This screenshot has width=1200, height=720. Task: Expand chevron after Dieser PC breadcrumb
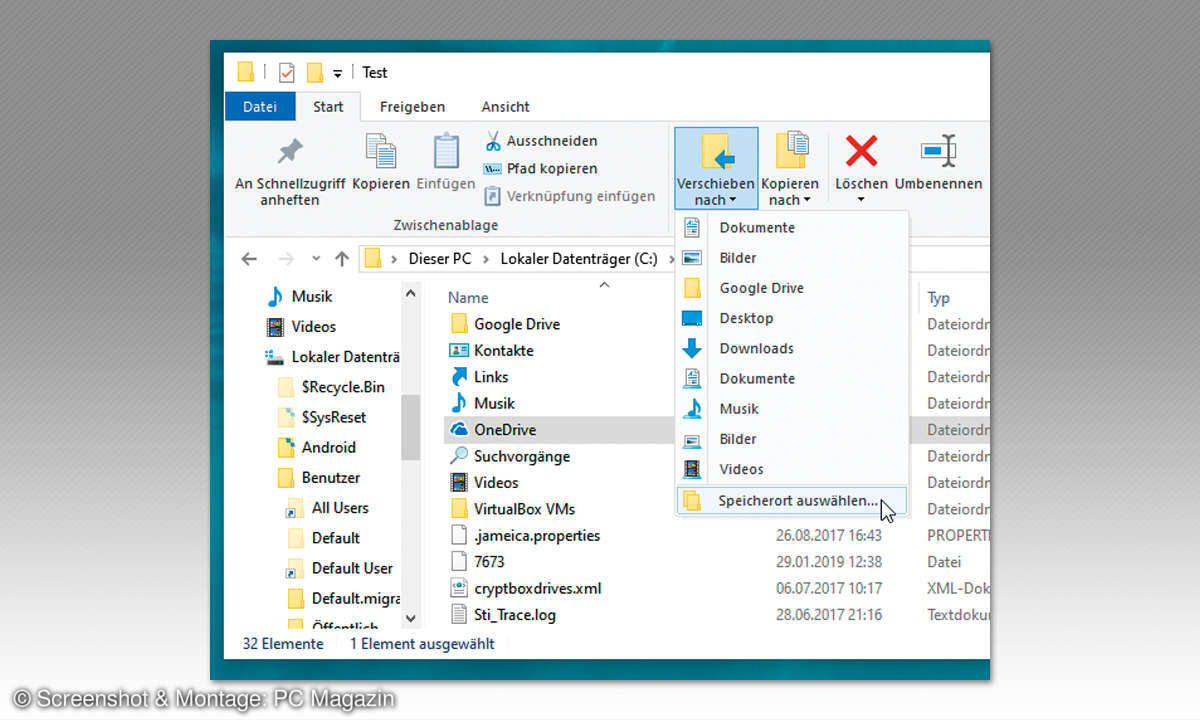(486, 259)
